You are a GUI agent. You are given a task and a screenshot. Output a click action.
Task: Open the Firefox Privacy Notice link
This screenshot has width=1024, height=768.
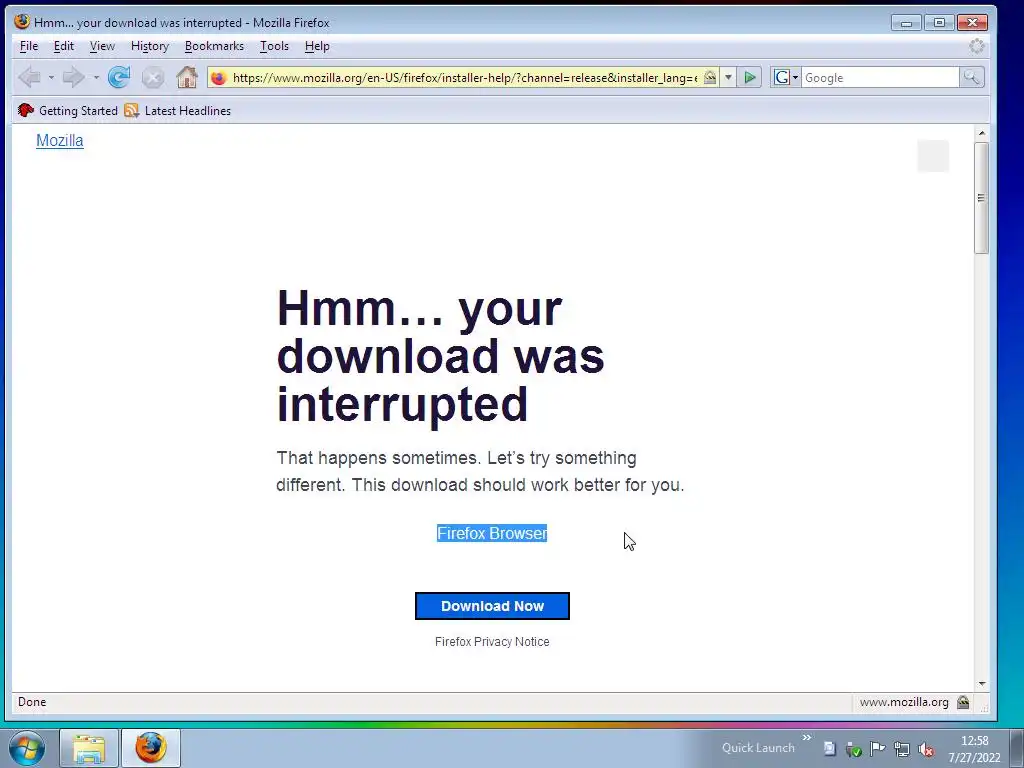click(492, 642)
